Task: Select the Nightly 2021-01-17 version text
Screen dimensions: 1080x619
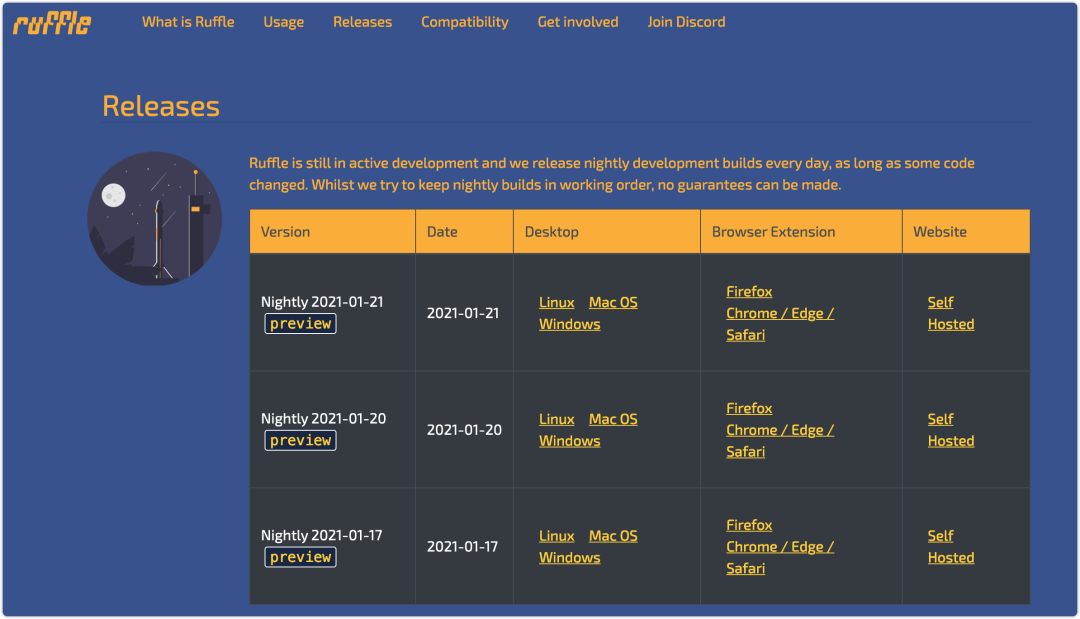Action: (322, 536)
